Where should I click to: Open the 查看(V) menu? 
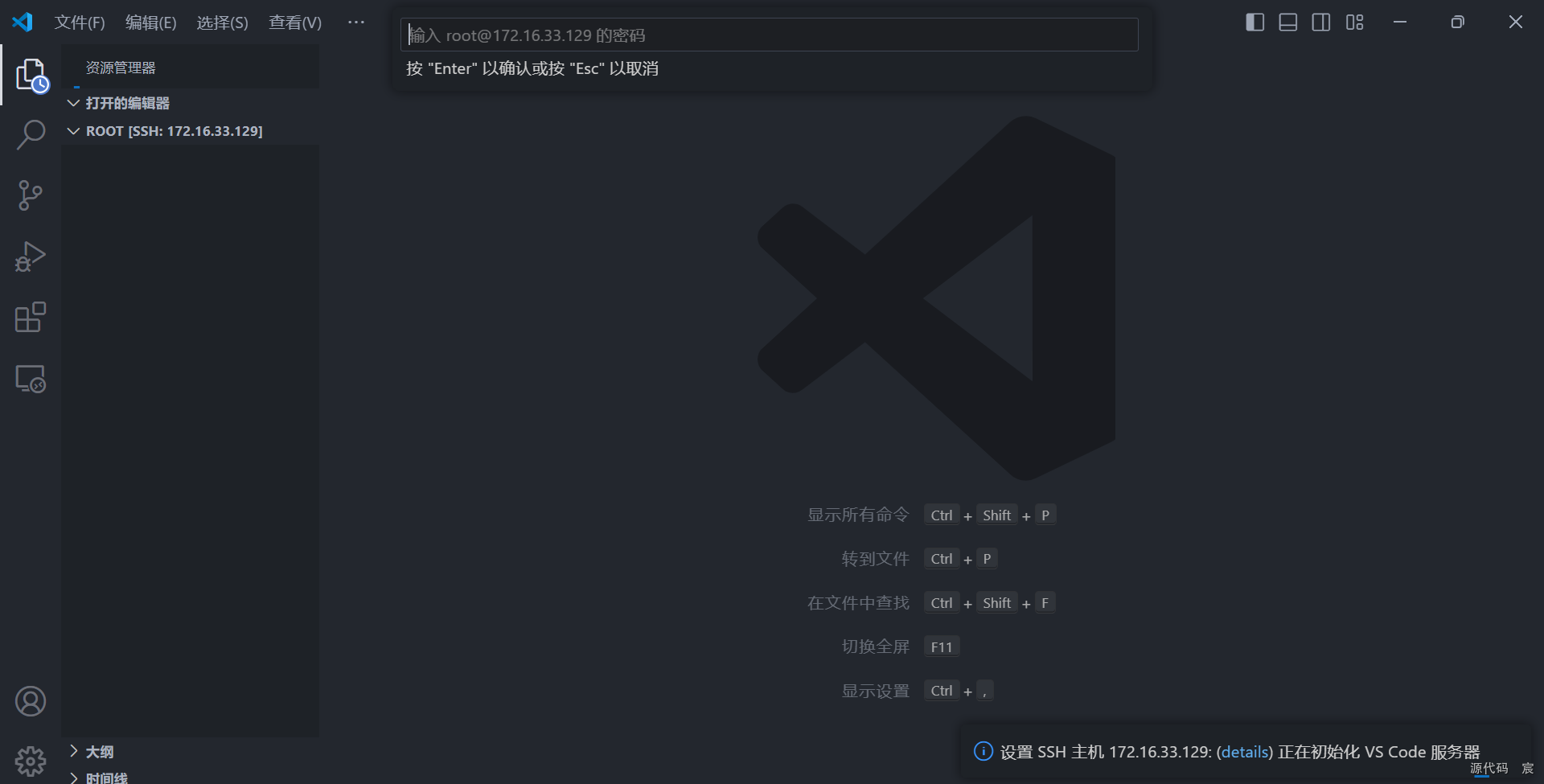294,22
